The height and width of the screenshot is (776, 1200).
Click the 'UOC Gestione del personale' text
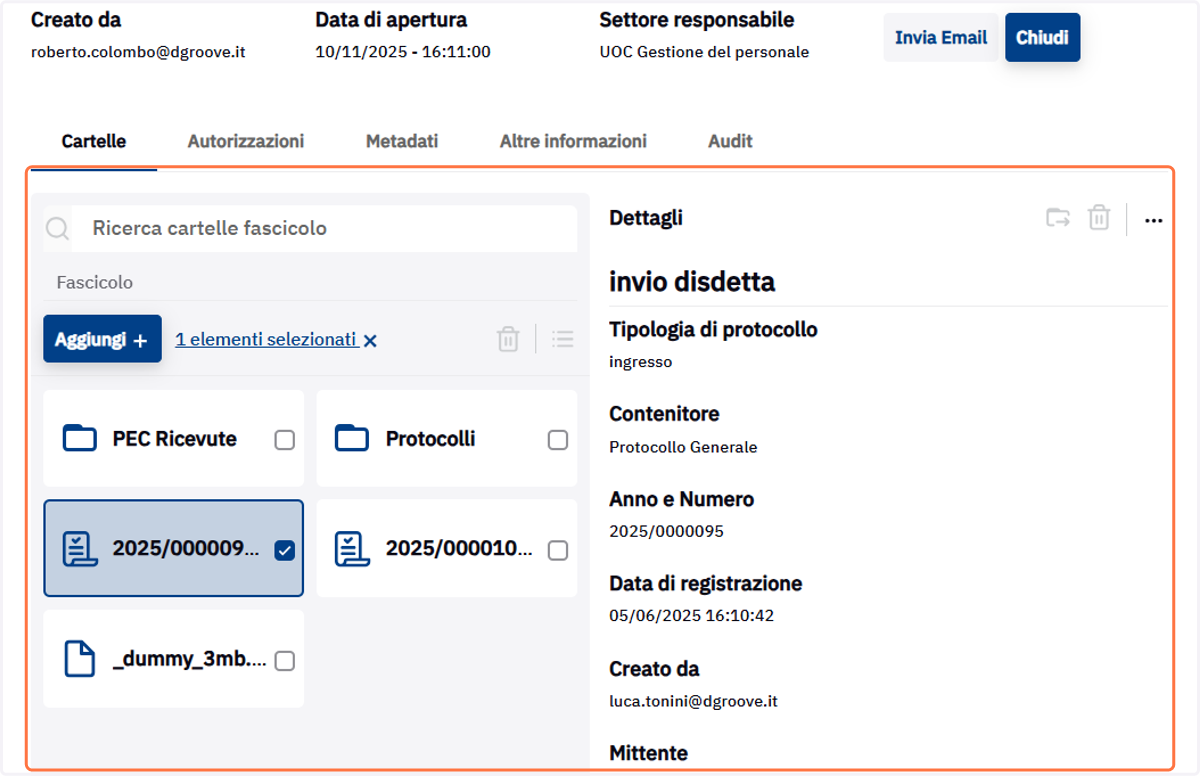704,52
